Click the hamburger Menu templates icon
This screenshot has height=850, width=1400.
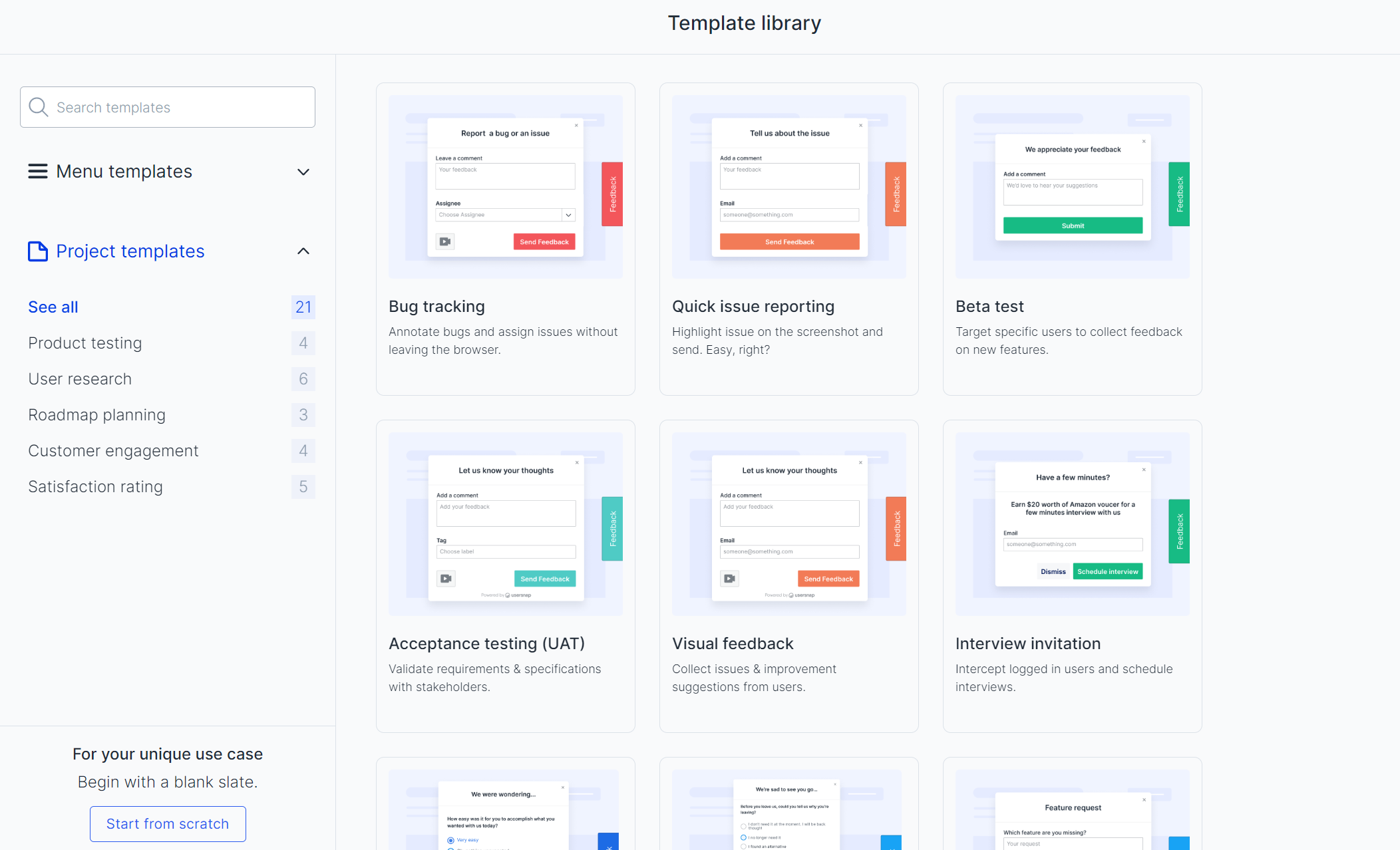37,172
